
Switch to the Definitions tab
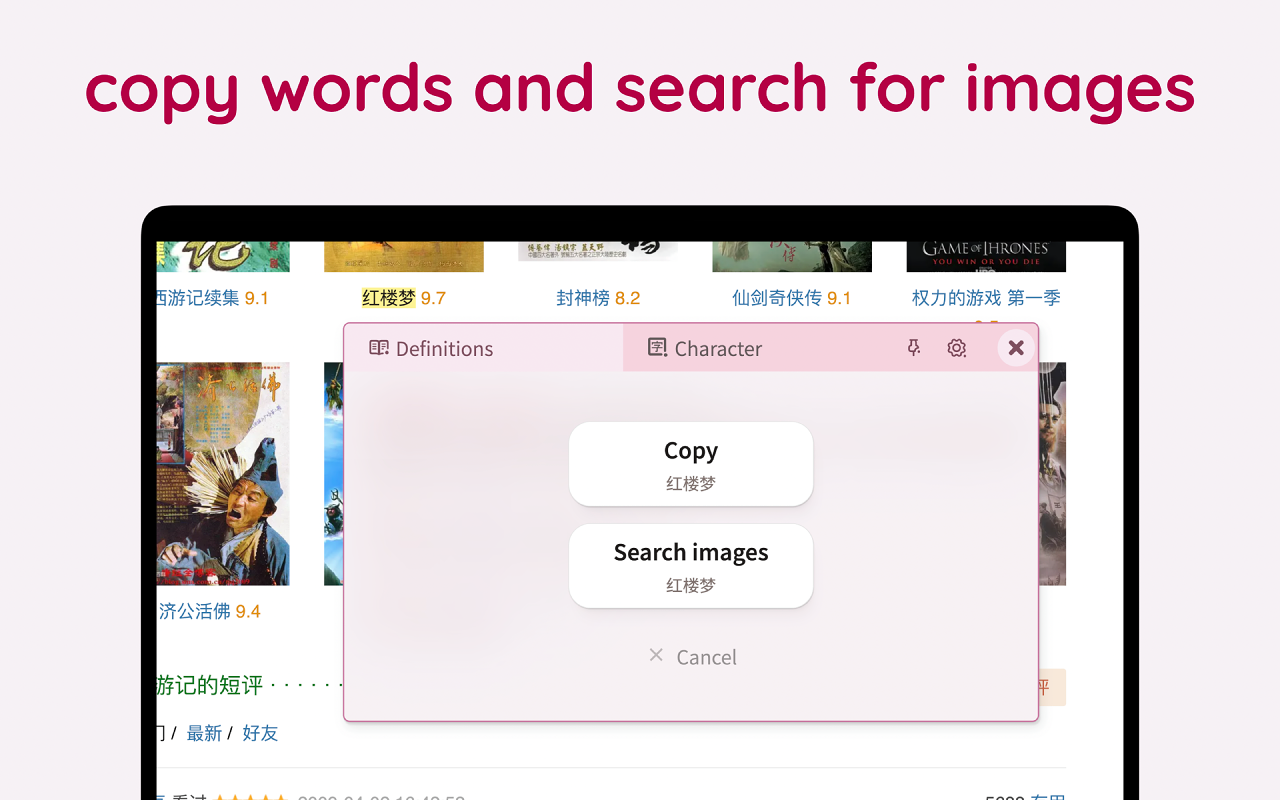click(x=444, y=348)
